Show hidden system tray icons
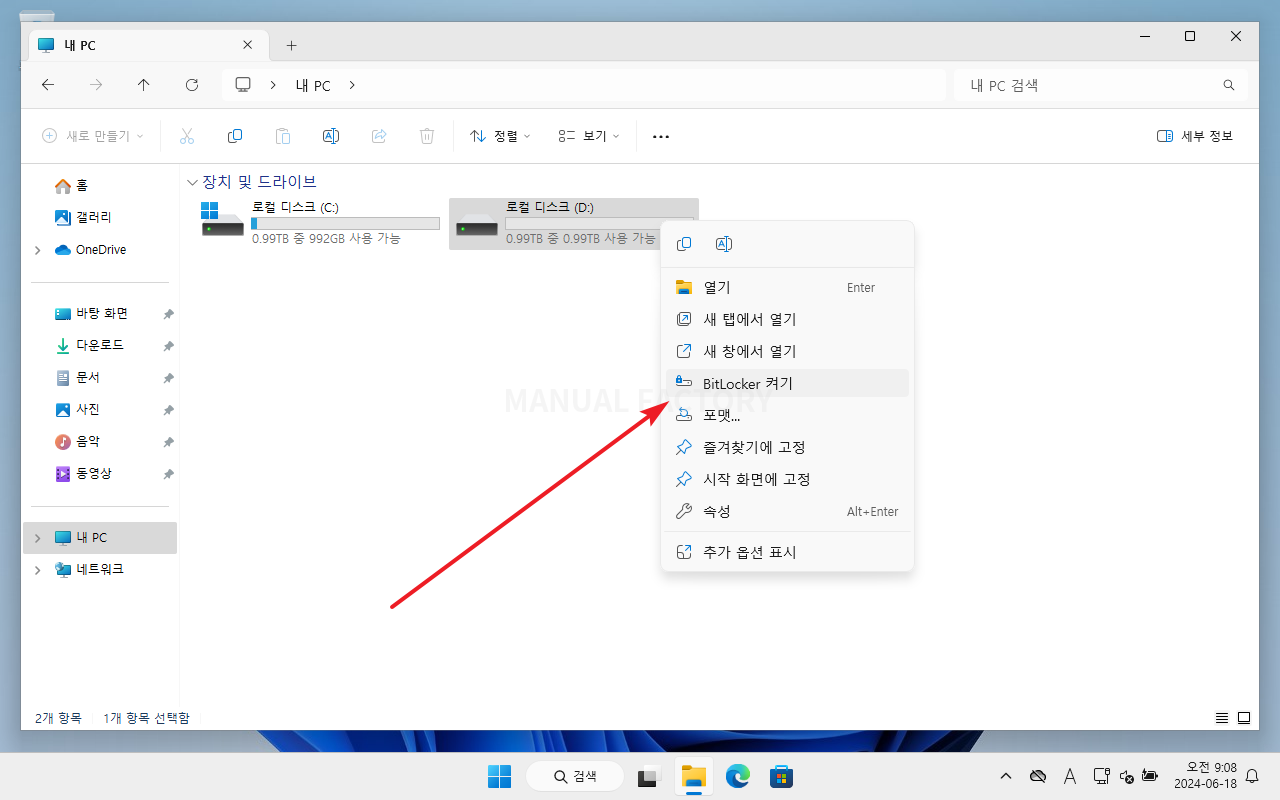1280x800 pixels. coord(1006,776)
